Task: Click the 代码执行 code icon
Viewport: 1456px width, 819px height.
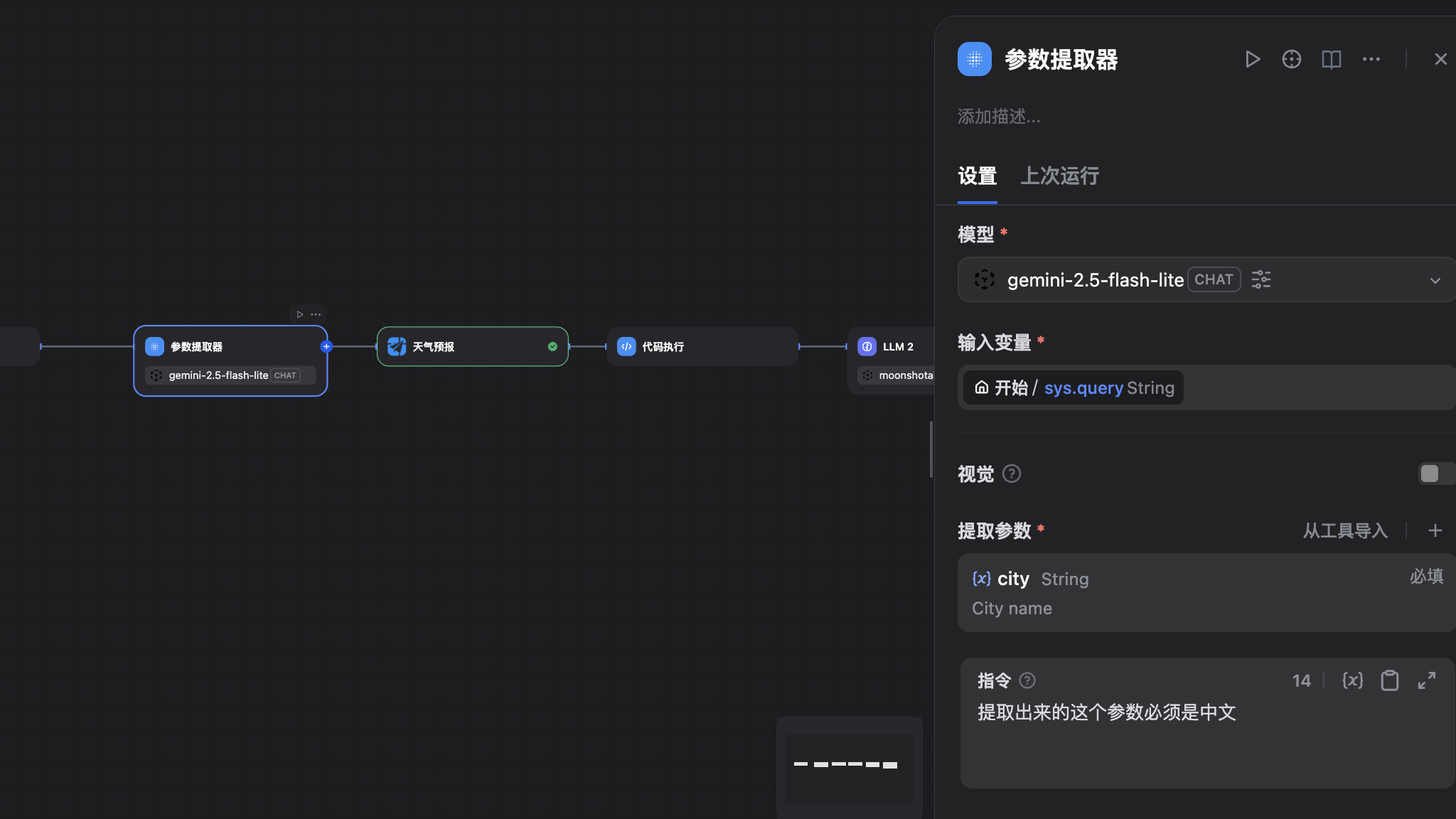Action: pyautogui.click(x=626, y=346)
